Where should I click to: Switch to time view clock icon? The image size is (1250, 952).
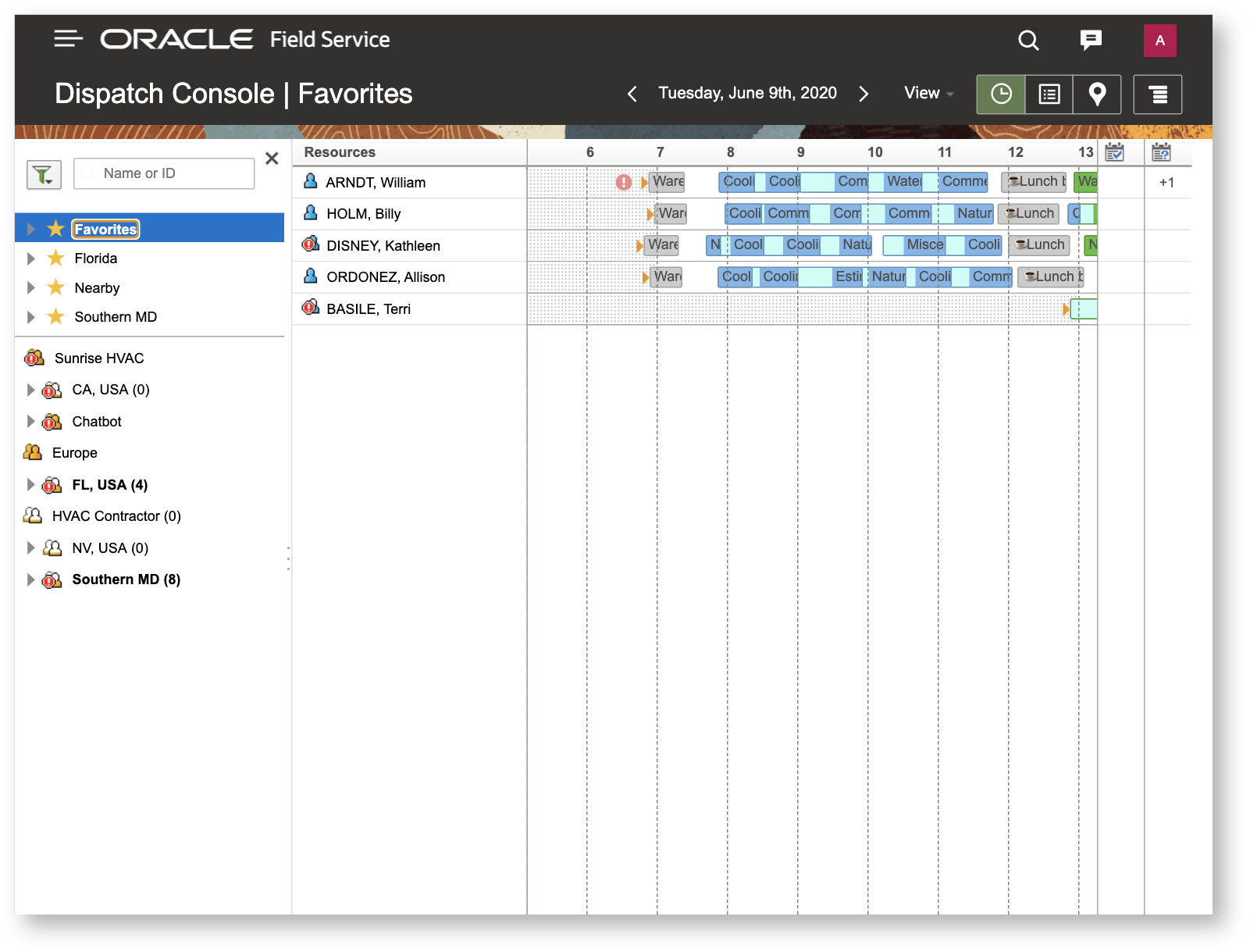tap(1000, 94)
